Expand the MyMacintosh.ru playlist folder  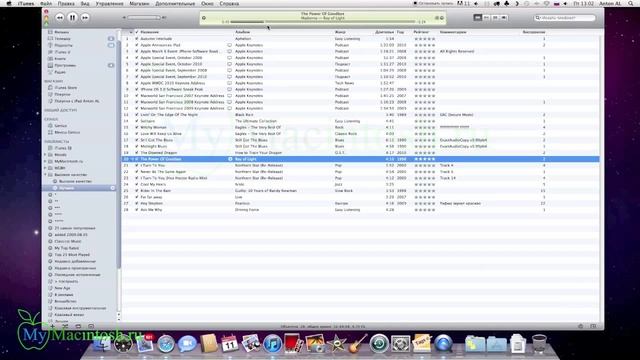(45, 161)
